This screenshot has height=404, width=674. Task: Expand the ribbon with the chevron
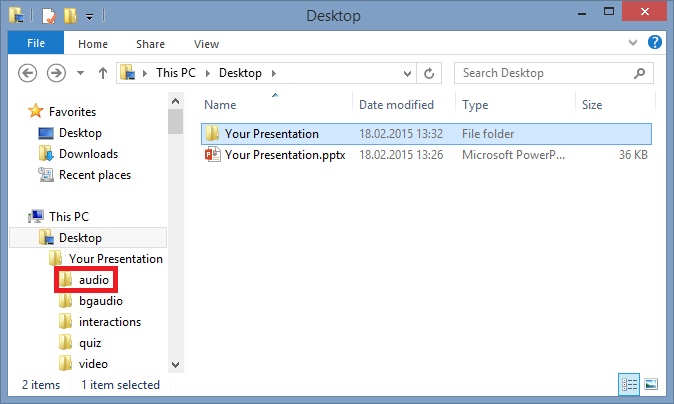633,42
